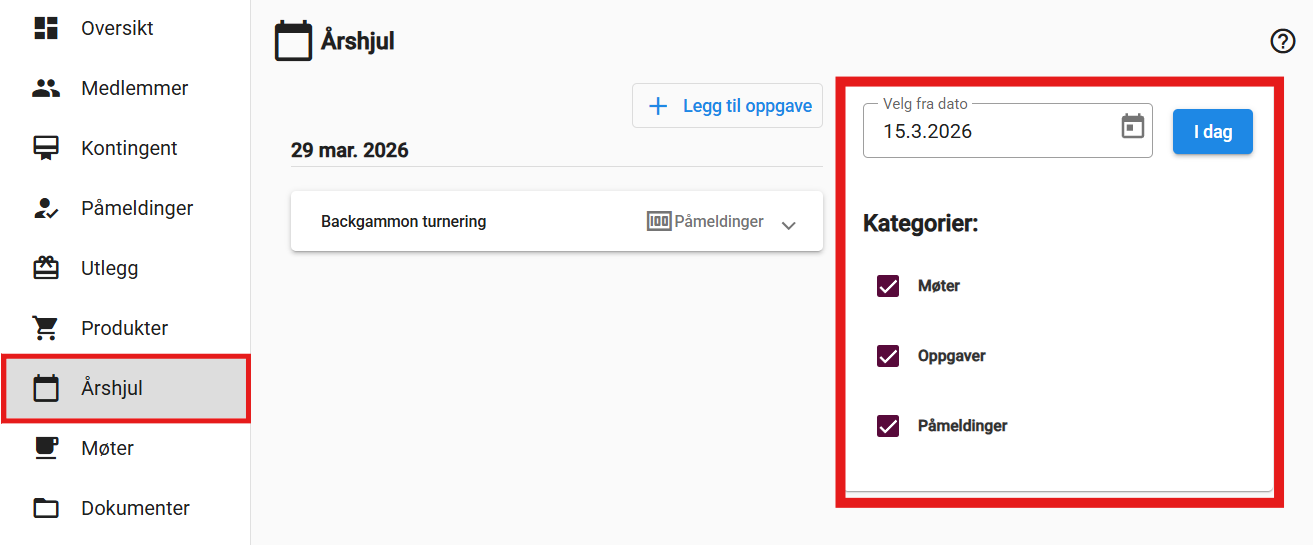This screenshot has width=1313, height=545.
Task: Select the Backgammon turnering entry title
Action: 403,222
